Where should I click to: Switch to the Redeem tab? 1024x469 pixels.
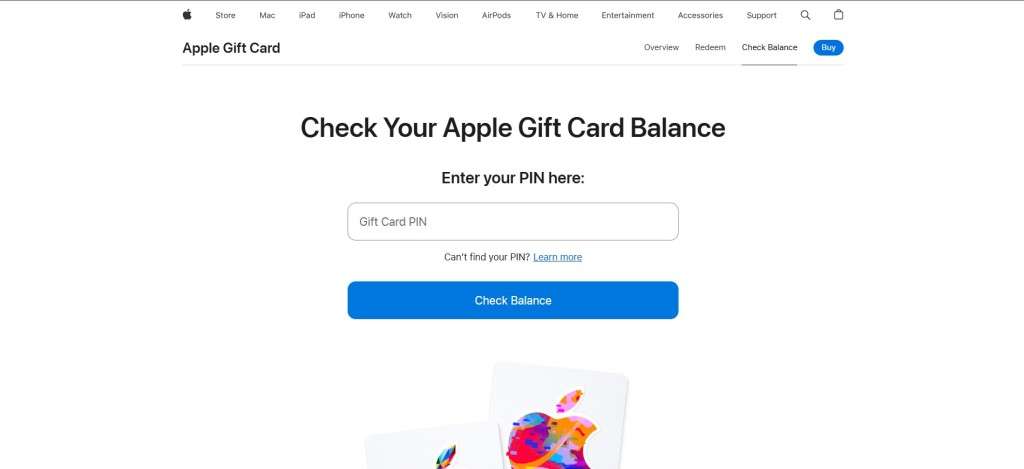[x=710, y=47]
